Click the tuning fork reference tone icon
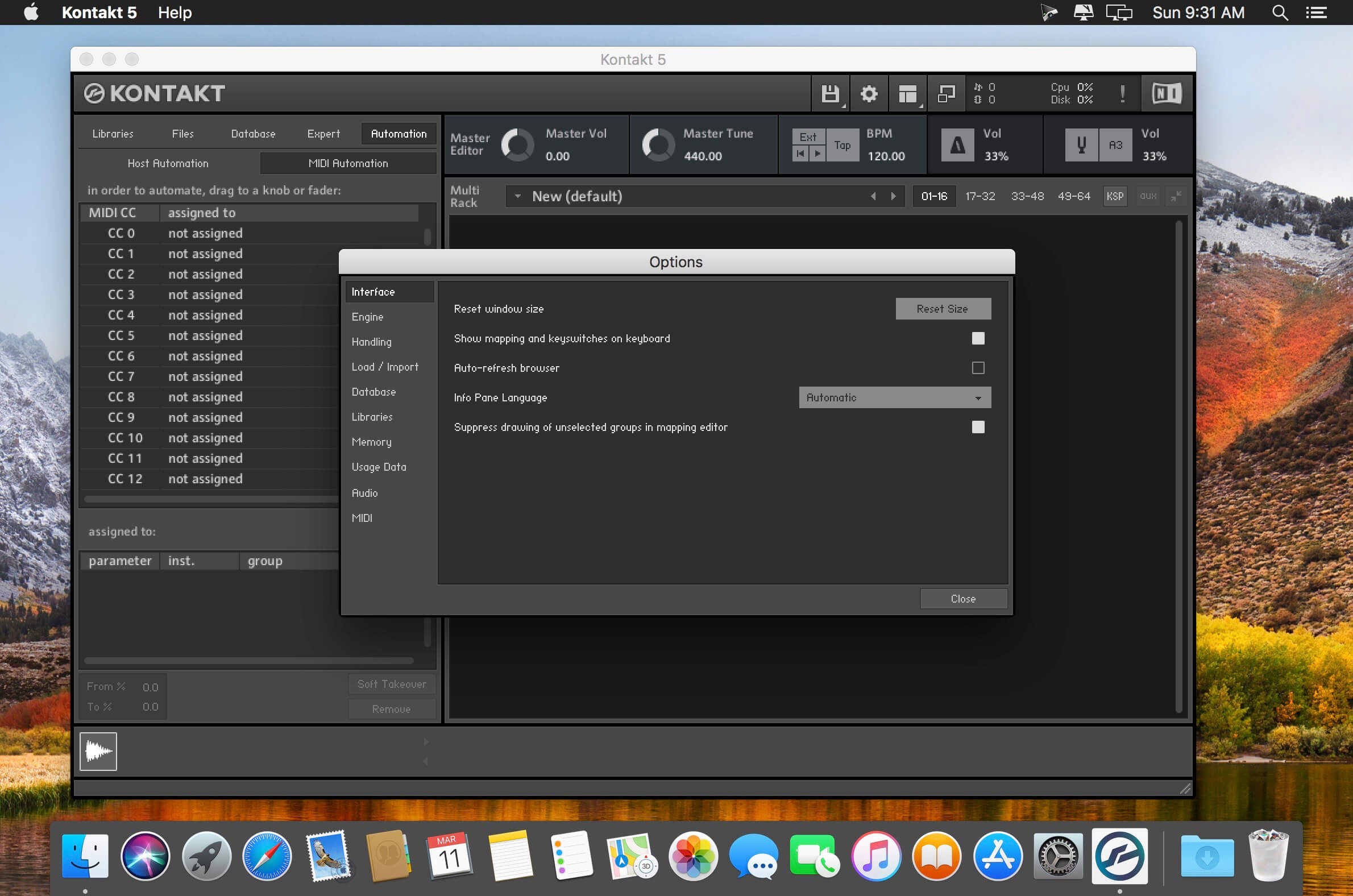 point(1081,144)
